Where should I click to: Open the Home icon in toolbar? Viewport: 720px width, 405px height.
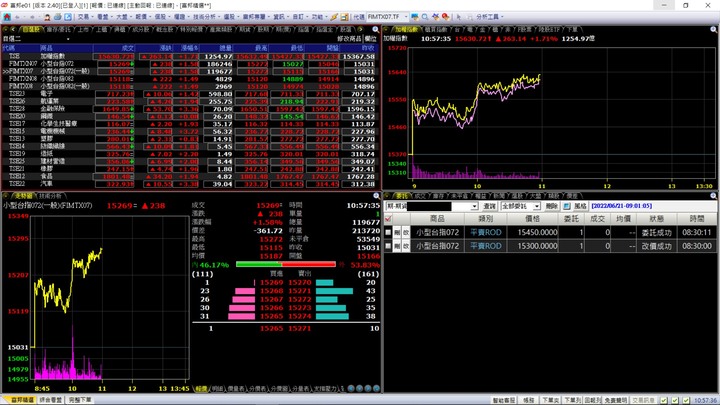7,17
